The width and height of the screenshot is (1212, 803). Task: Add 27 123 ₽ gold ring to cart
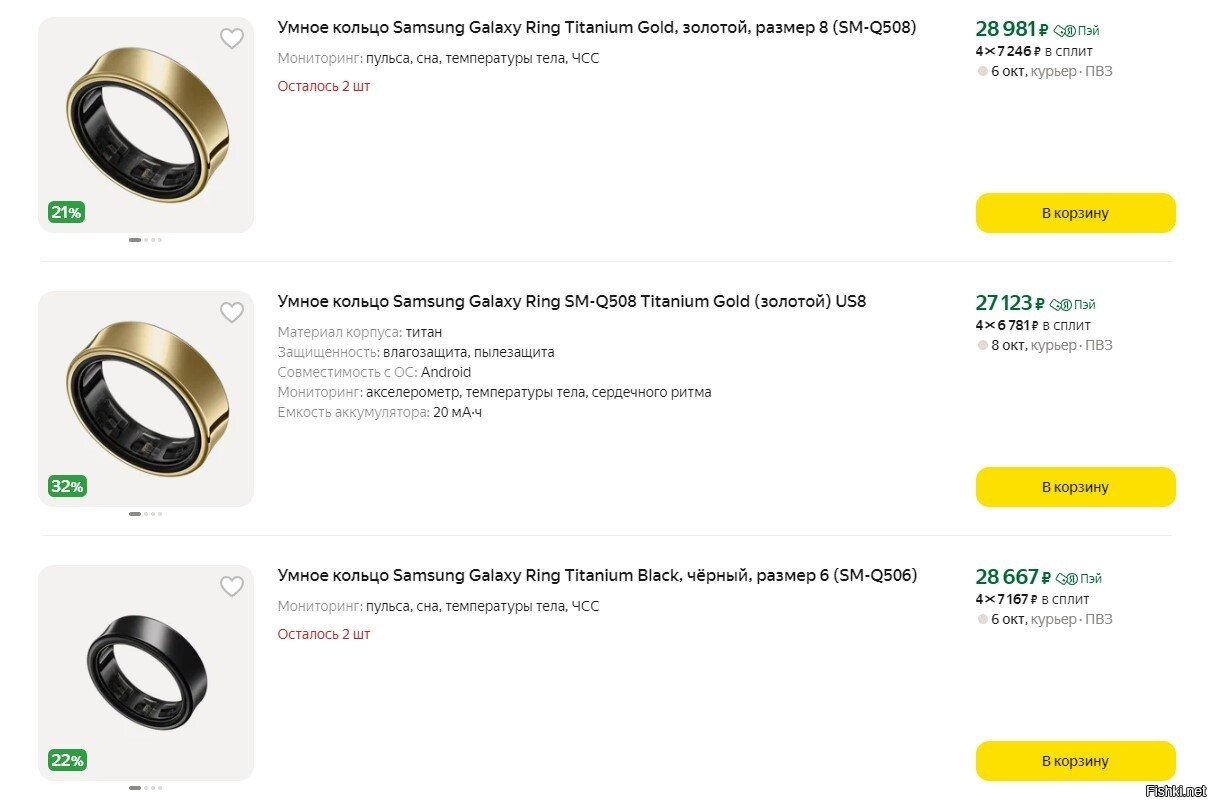[x=1075, y=487]
